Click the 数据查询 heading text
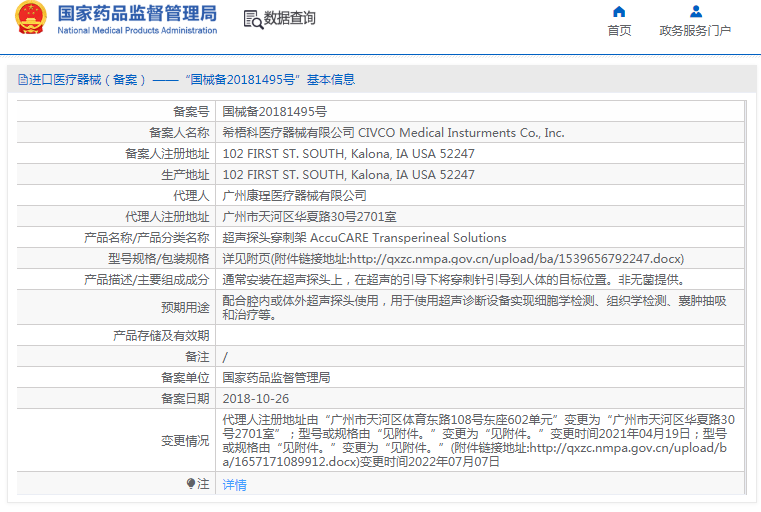This screenshot has height=512, width=761. click(290, 18)
